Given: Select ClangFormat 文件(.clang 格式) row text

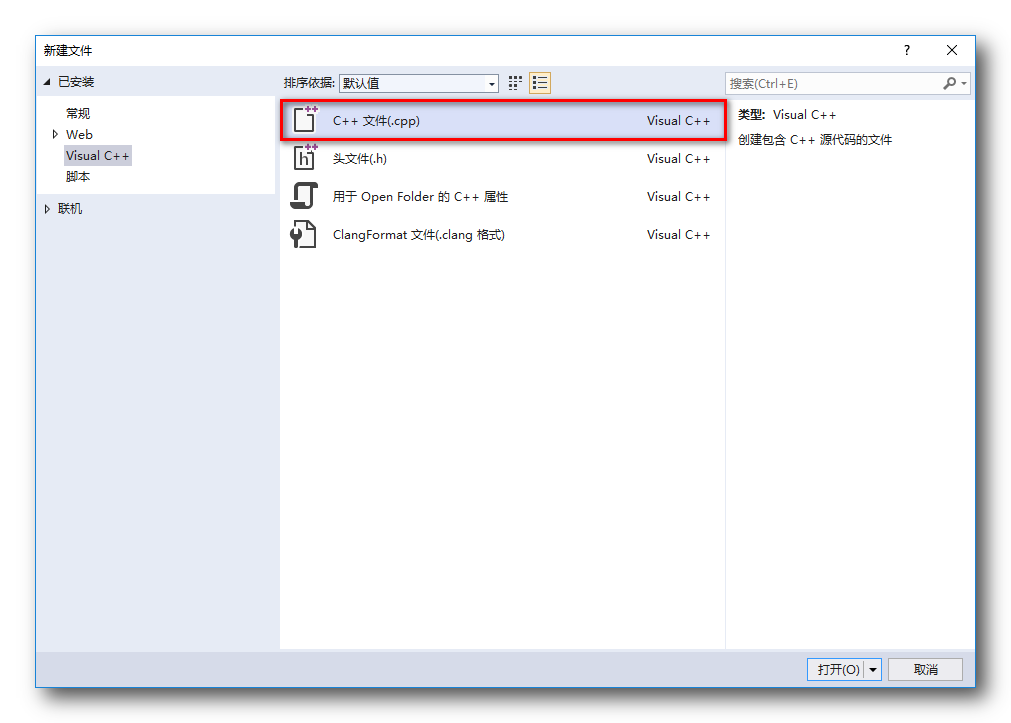Looking at the screenshot, I should point(418,235).
